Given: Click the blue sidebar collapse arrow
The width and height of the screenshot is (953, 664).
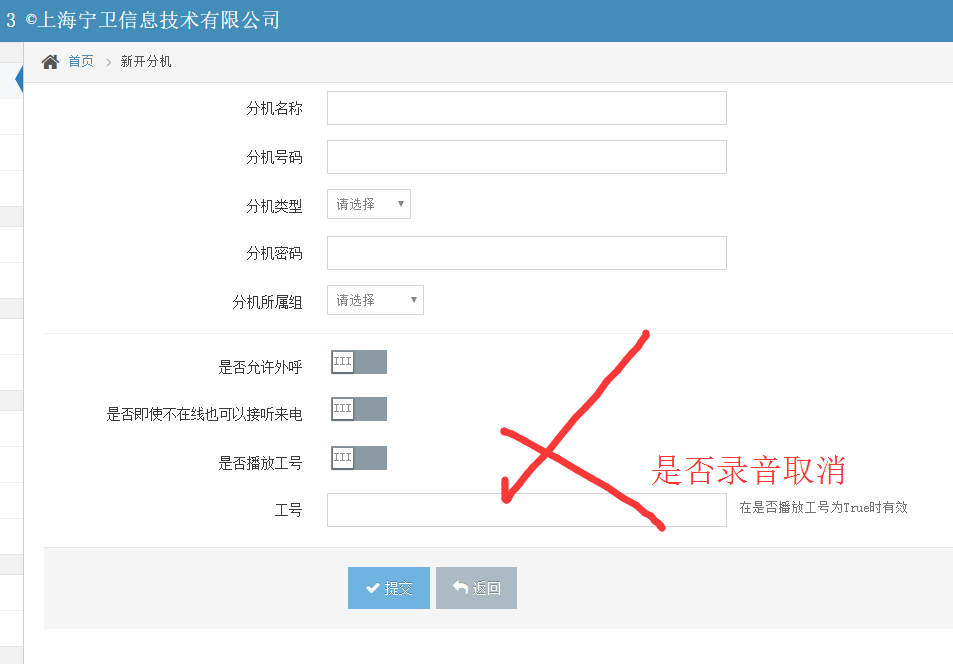Looking at the screenshot, I should [19, 79].
